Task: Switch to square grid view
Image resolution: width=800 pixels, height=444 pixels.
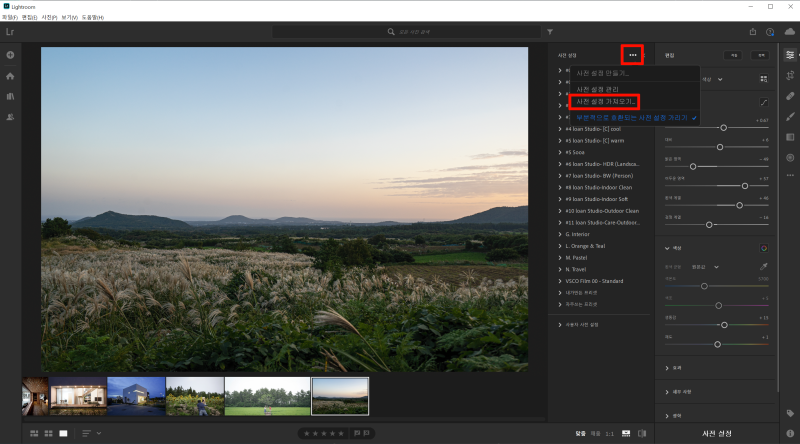Action: point(48,433)
